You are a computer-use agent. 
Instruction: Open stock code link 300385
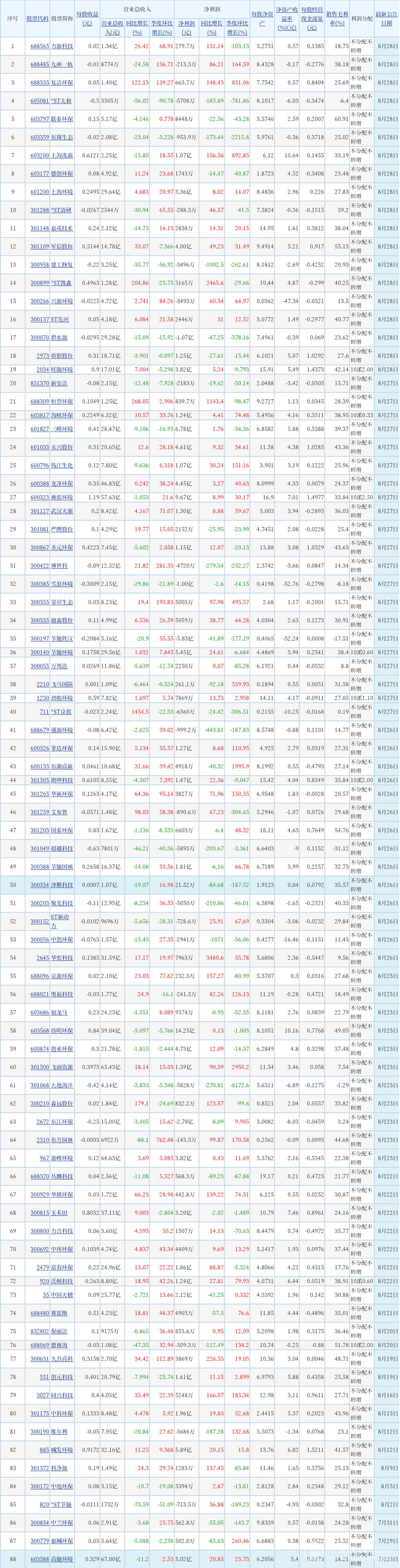(x=40, y=584)
